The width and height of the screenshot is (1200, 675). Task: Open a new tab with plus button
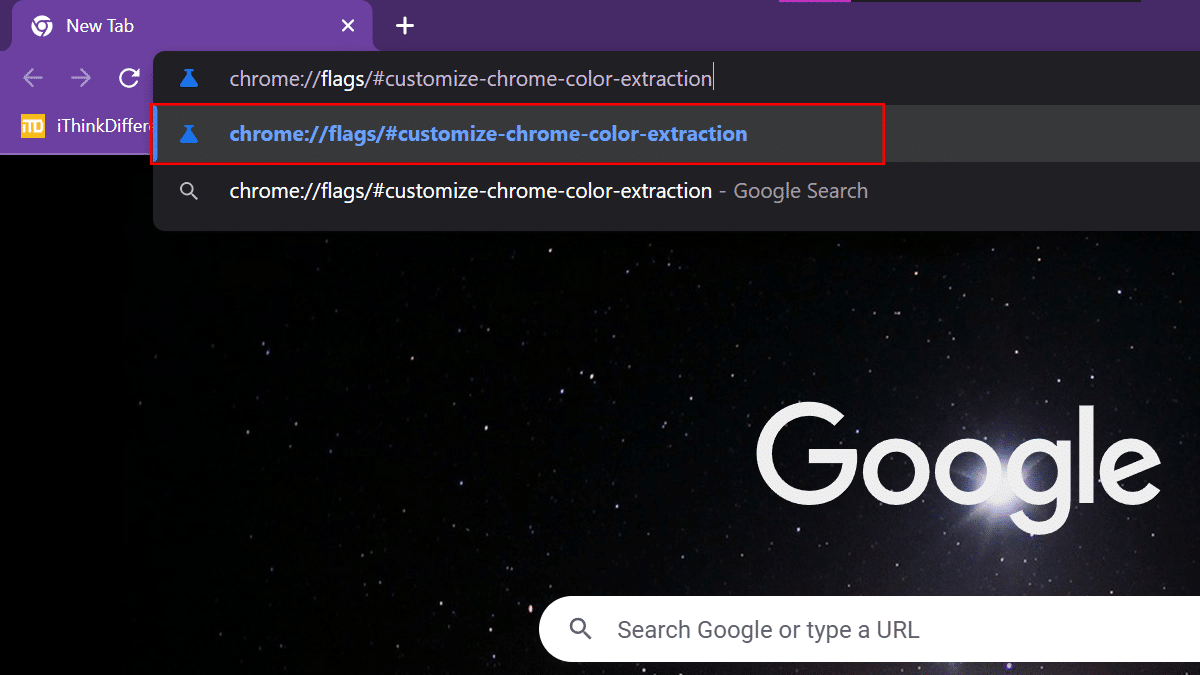[x=404, y=26]
